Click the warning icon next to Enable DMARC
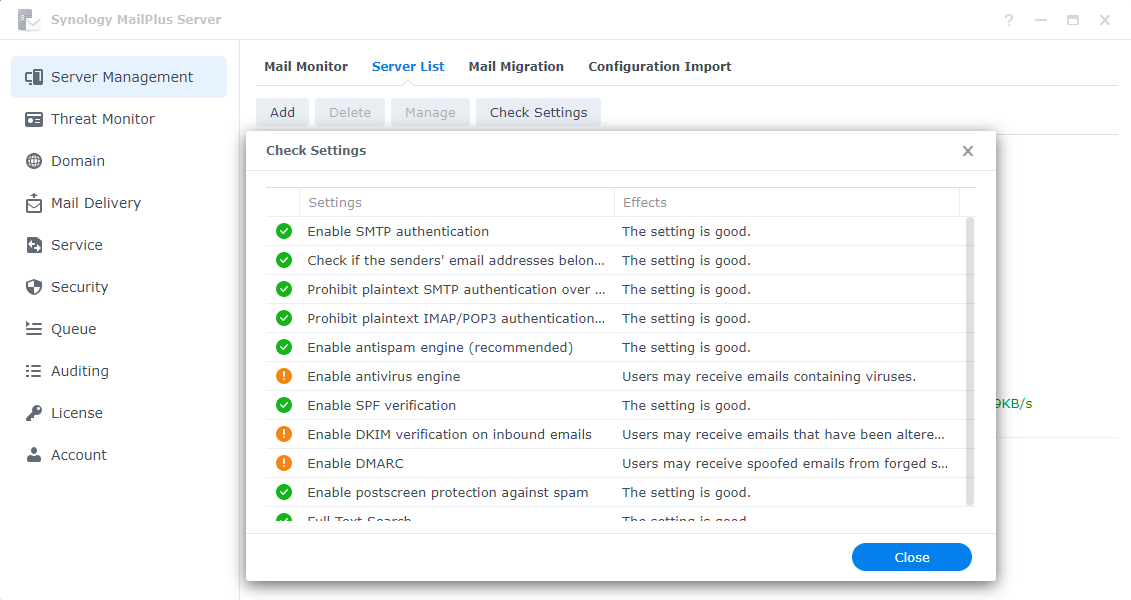 283,463
